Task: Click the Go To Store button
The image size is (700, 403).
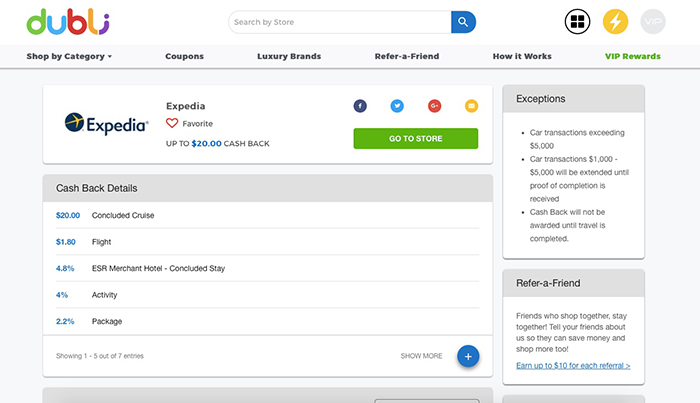Action: coord(416,138)
